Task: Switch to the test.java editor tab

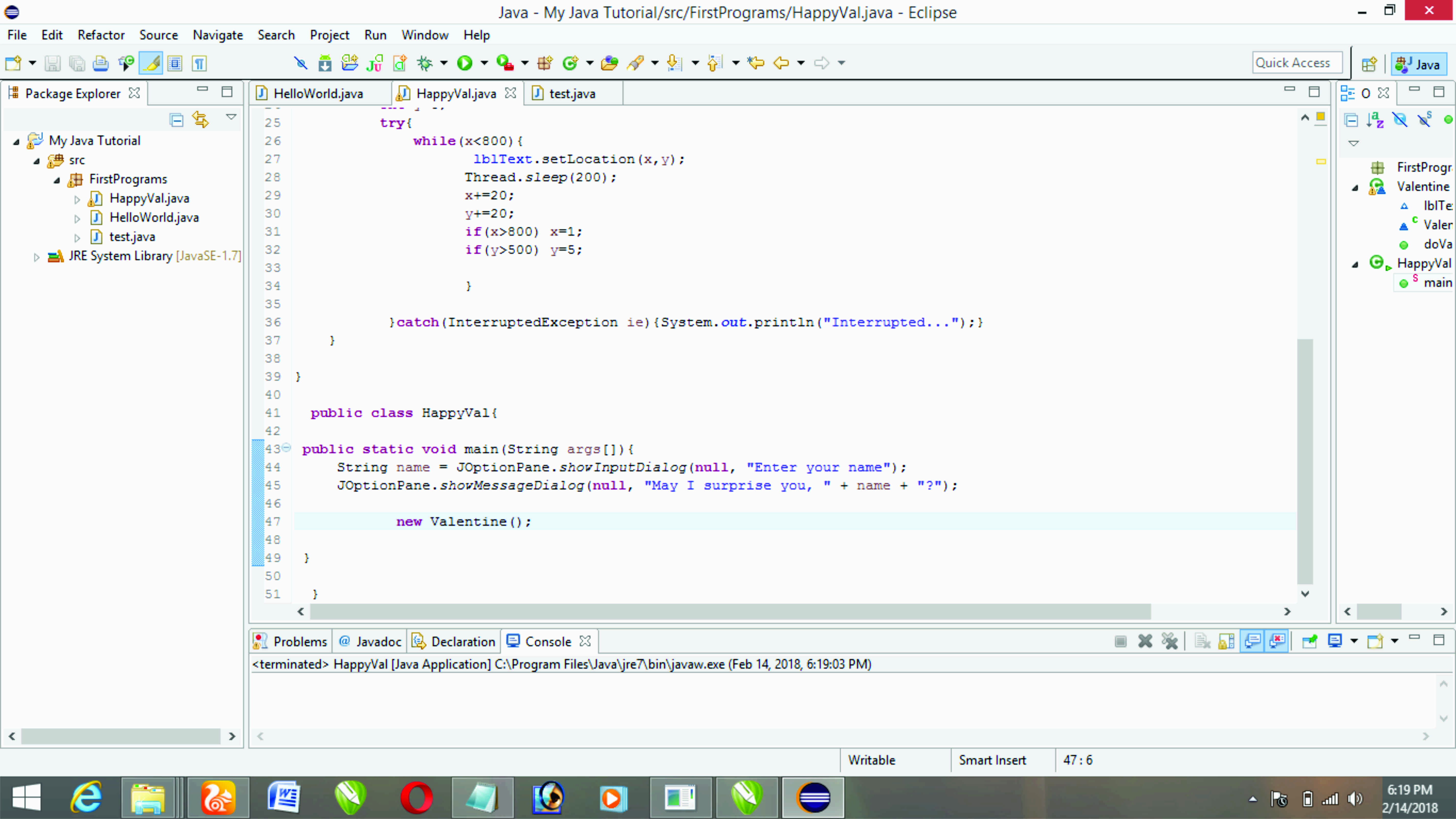Action: point(572,93)
